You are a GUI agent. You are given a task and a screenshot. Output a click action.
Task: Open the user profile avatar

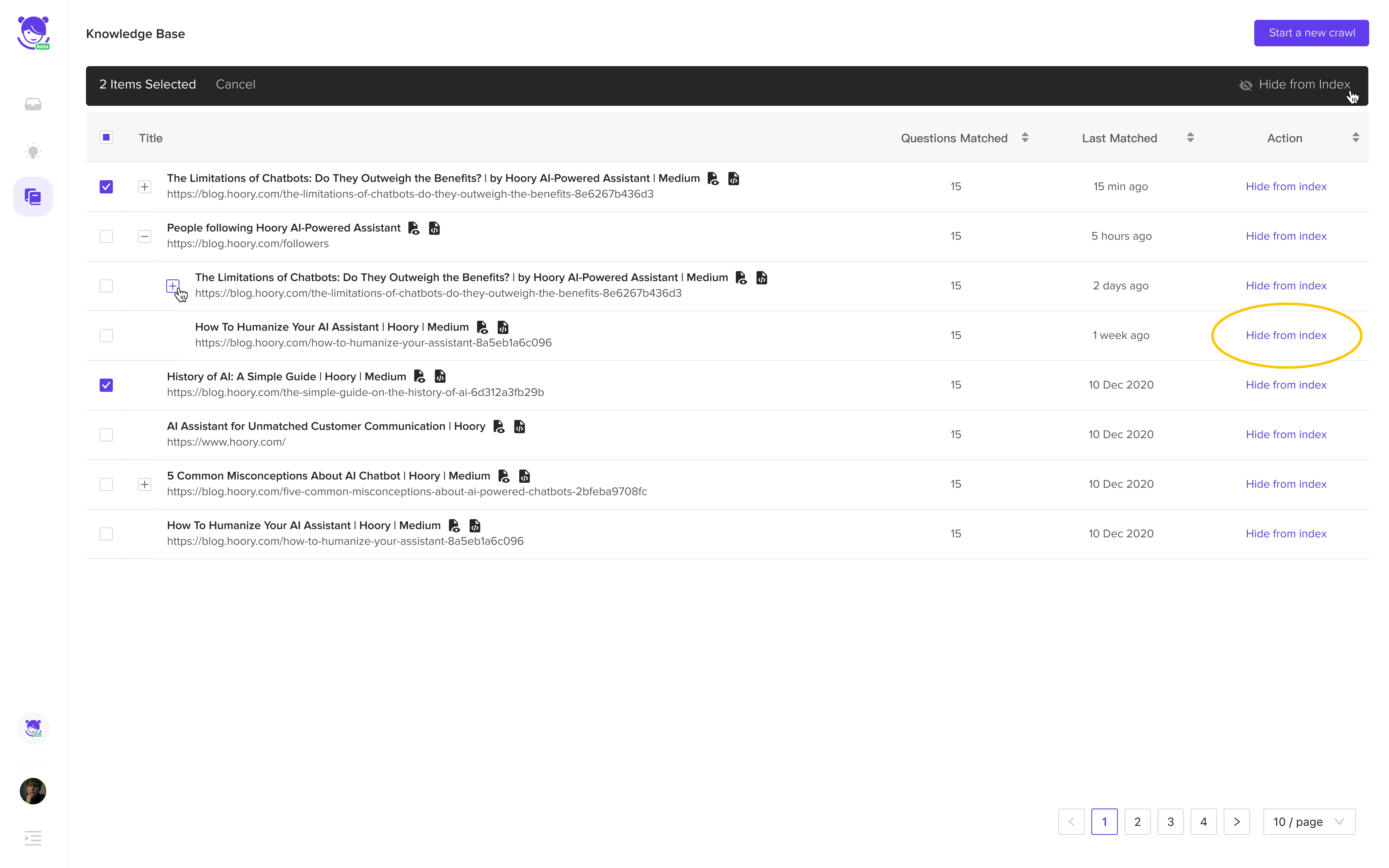click(x=33, y=791)
